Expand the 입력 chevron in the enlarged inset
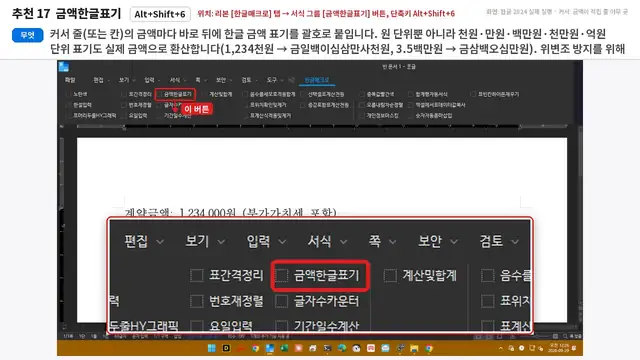Image resolution: width=640 pixels, height=360 pixels. (282, 242)
